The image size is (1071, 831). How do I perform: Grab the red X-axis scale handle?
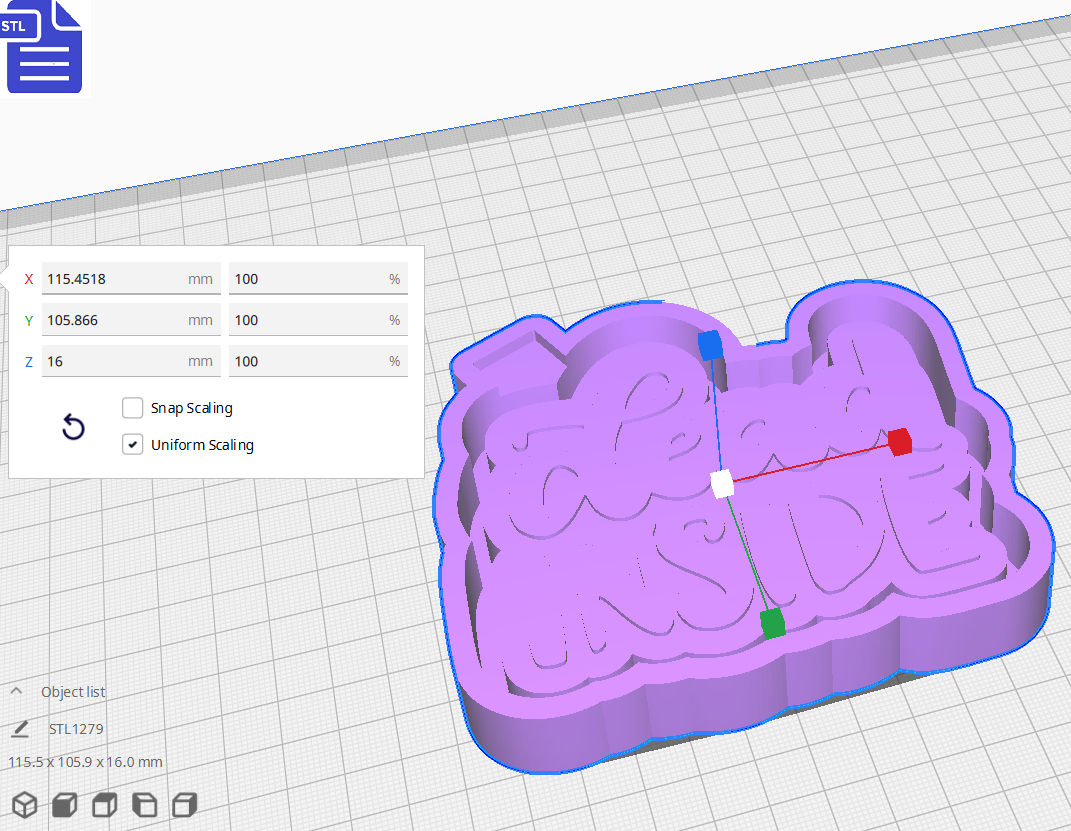click(x=898, y=444)
